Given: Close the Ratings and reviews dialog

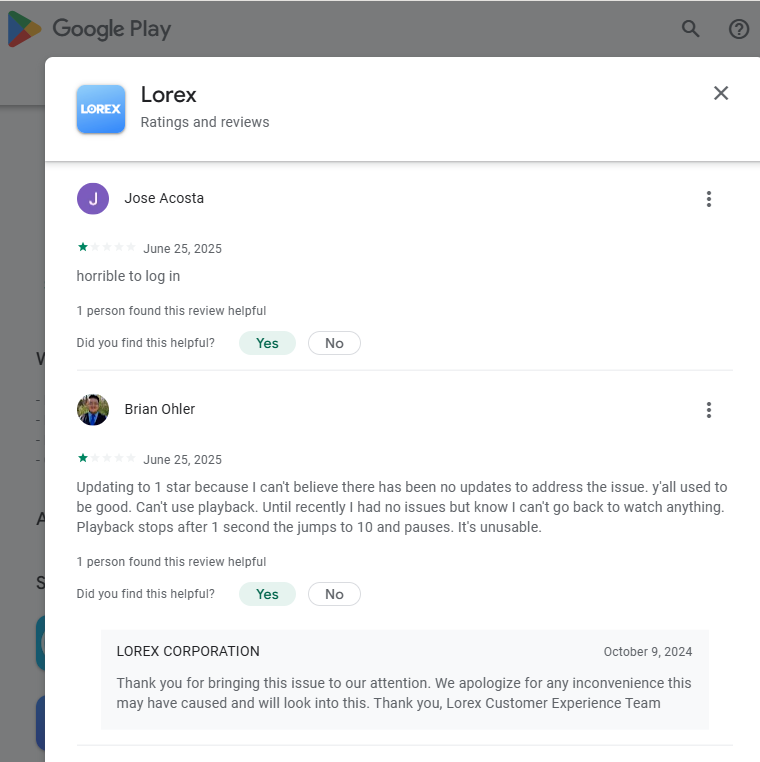Looking at the screenshot, I should pyautogui.click(x=721, y=93).
